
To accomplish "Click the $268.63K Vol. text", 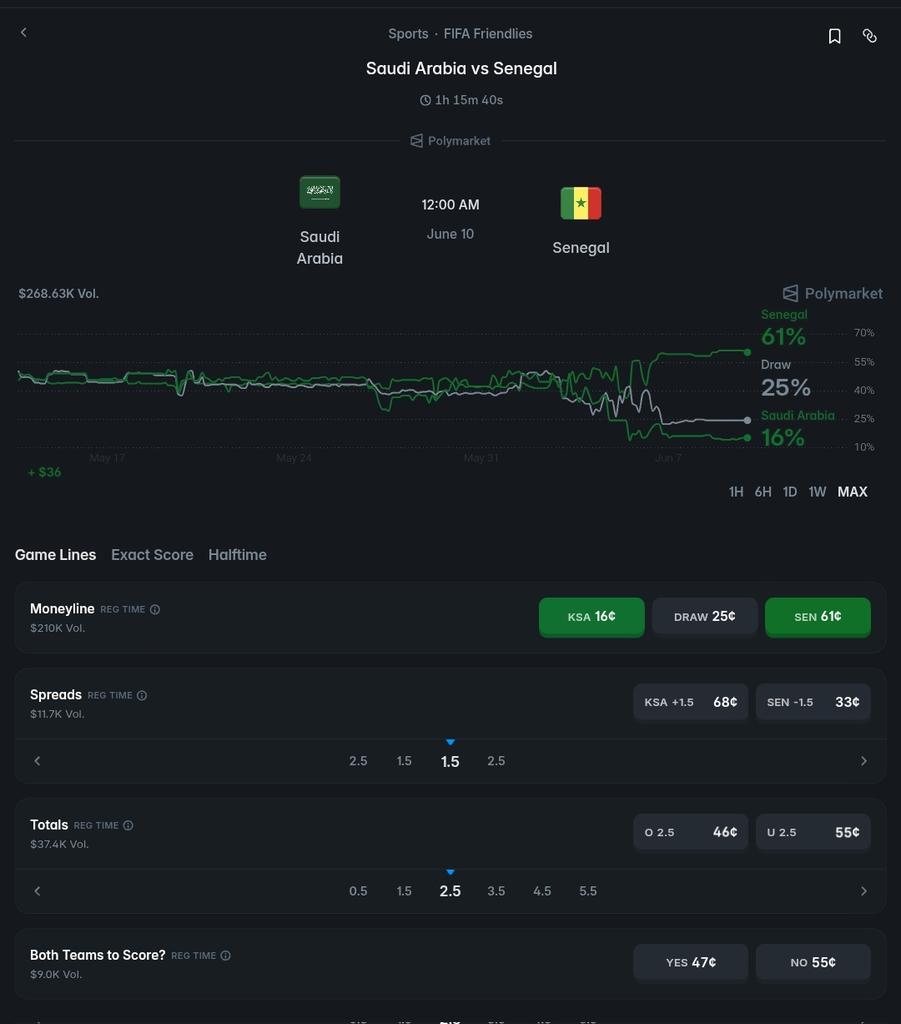I will pyautogui.click(x=59, y=294).
